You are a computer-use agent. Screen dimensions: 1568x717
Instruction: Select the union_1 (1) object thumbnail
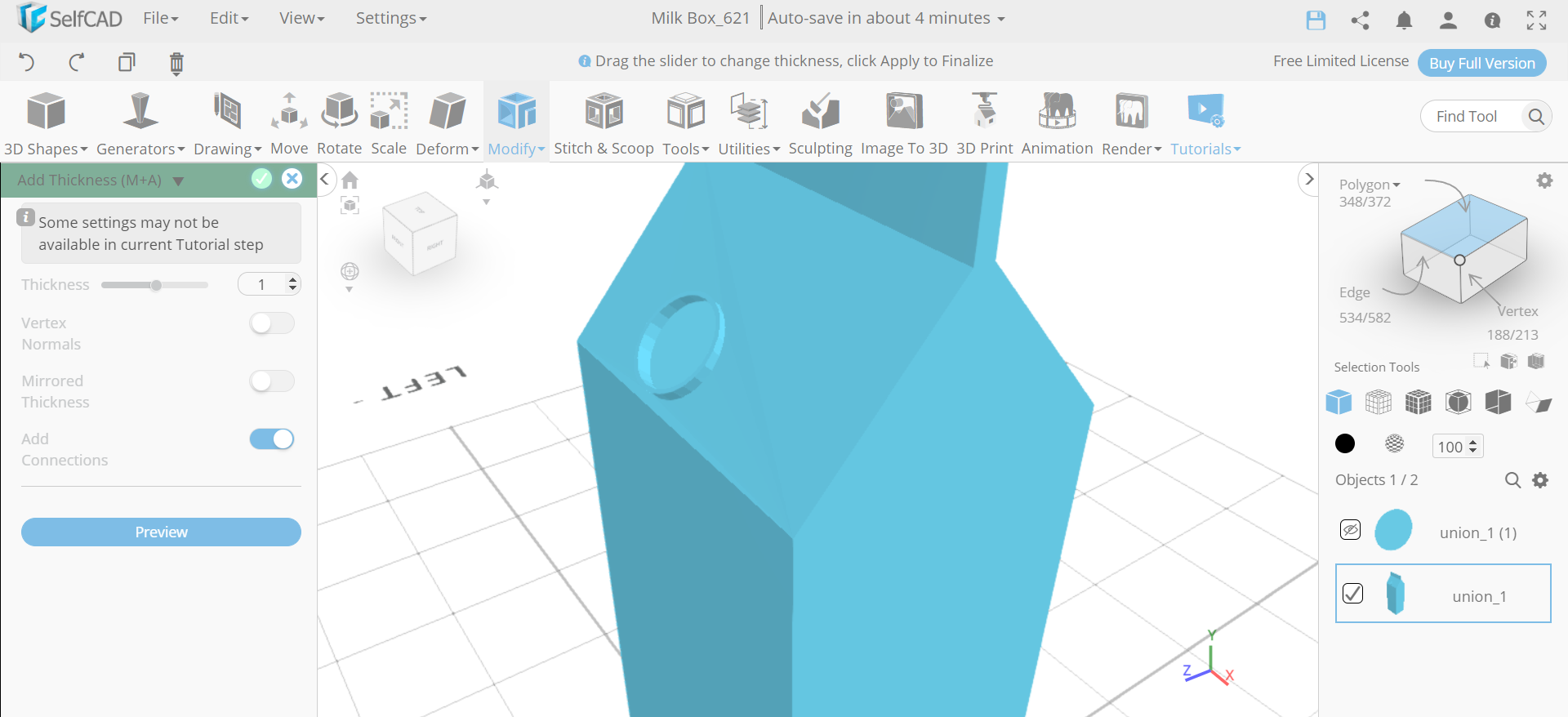(1393, 530)
